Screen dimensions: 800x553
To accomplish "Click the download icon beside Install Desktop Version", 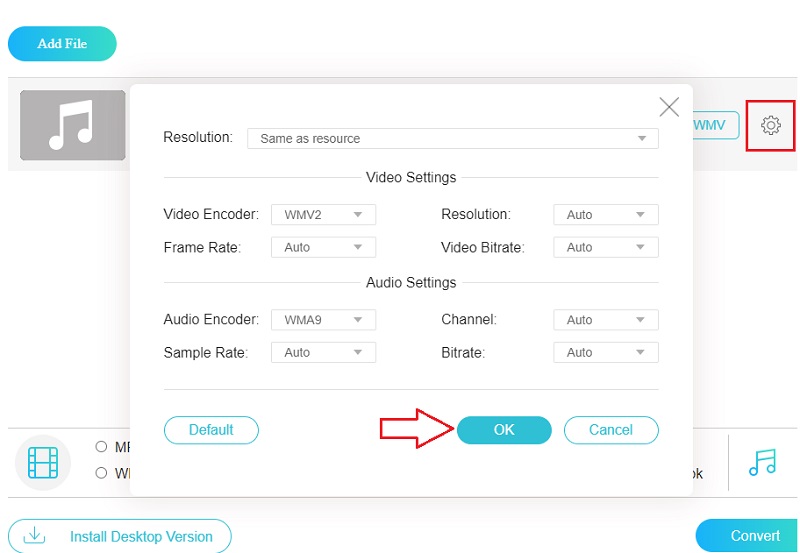I will point(35,536).
